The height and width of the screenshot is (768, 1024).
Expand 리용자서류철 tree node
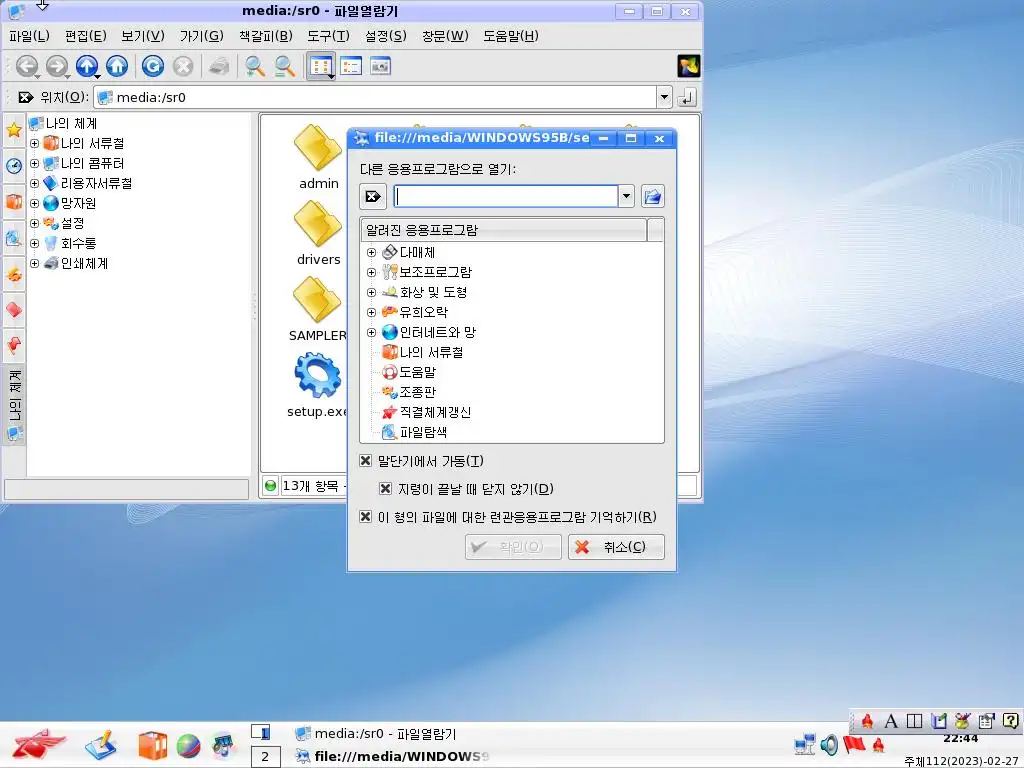pos(35,184)
